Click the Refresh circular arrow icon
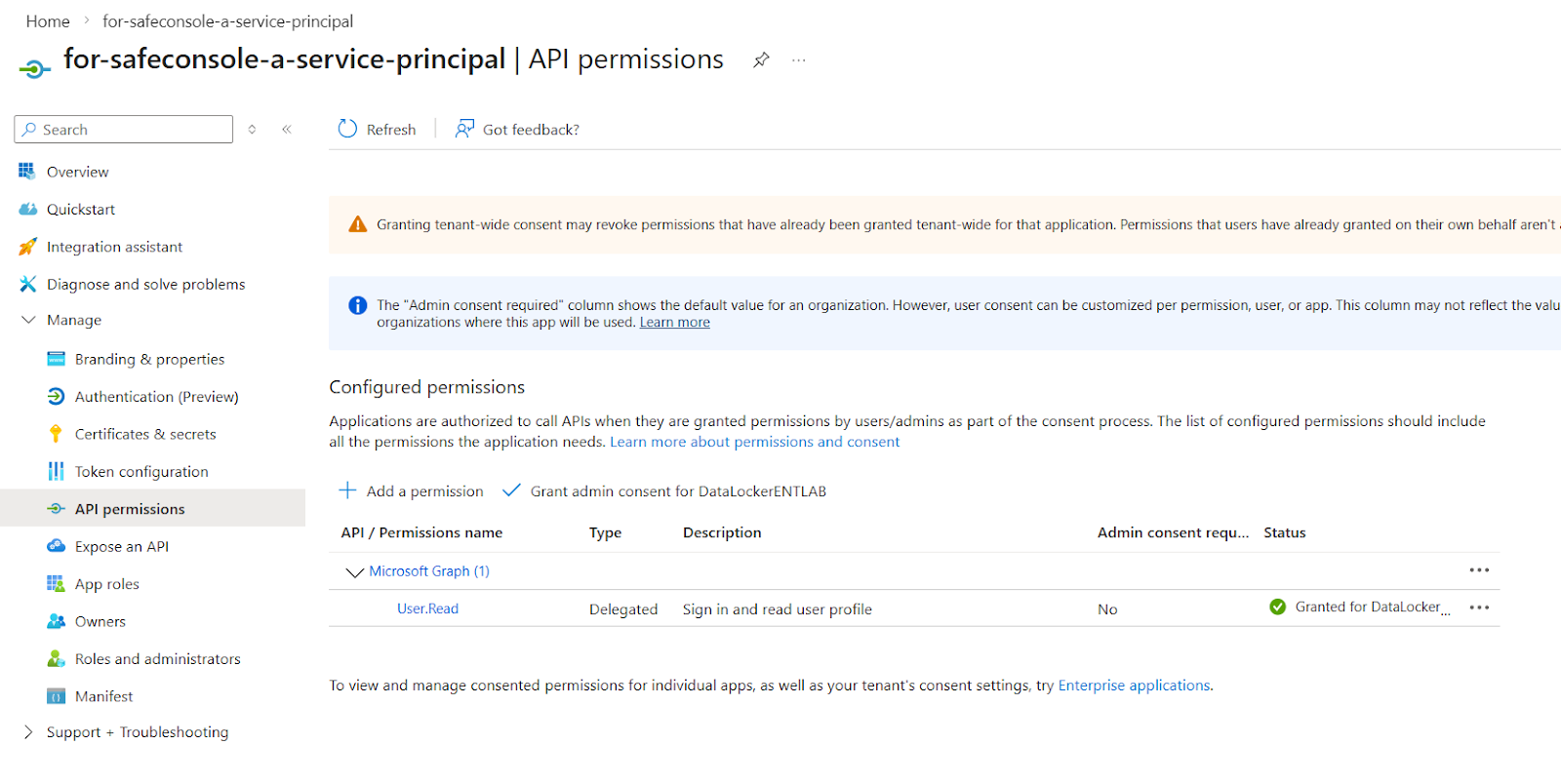 (x=347, y=129)
